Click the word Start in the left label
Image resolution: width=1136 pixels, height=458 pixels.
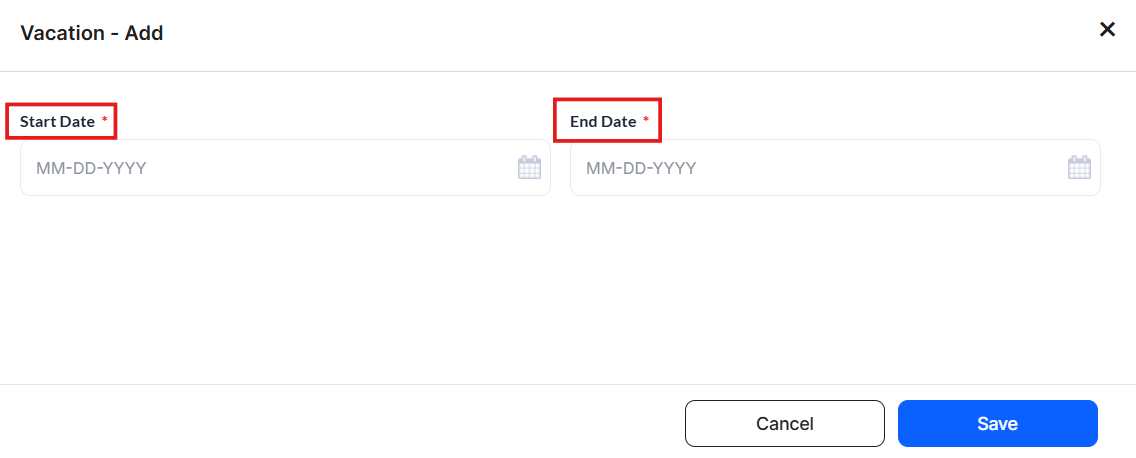pos(38,121)
